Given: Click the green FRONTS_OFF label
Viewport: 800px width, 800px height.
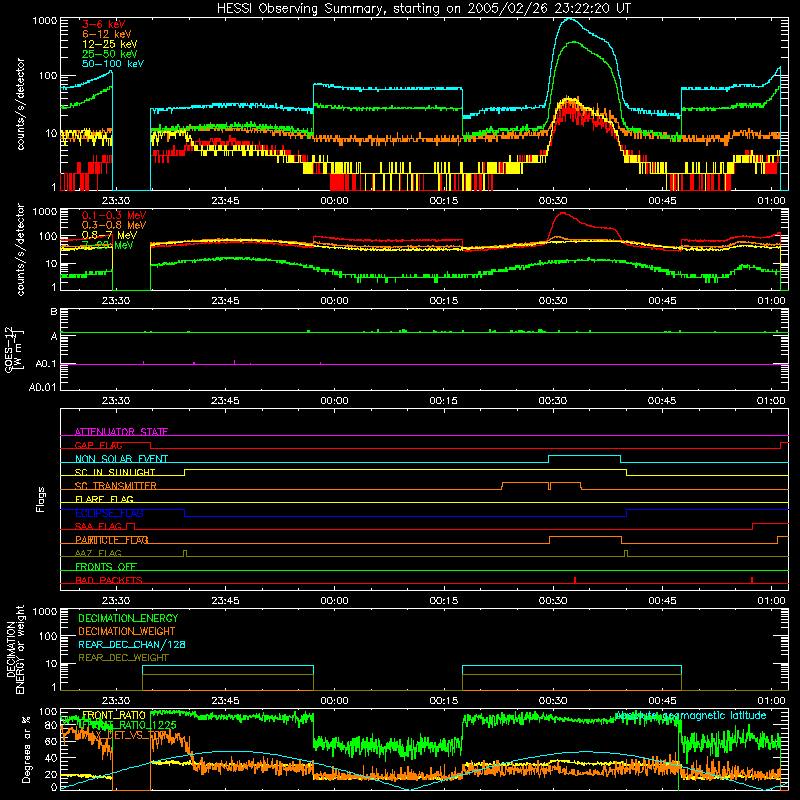Looking at the screenshot, I should [x=106, y=566].
